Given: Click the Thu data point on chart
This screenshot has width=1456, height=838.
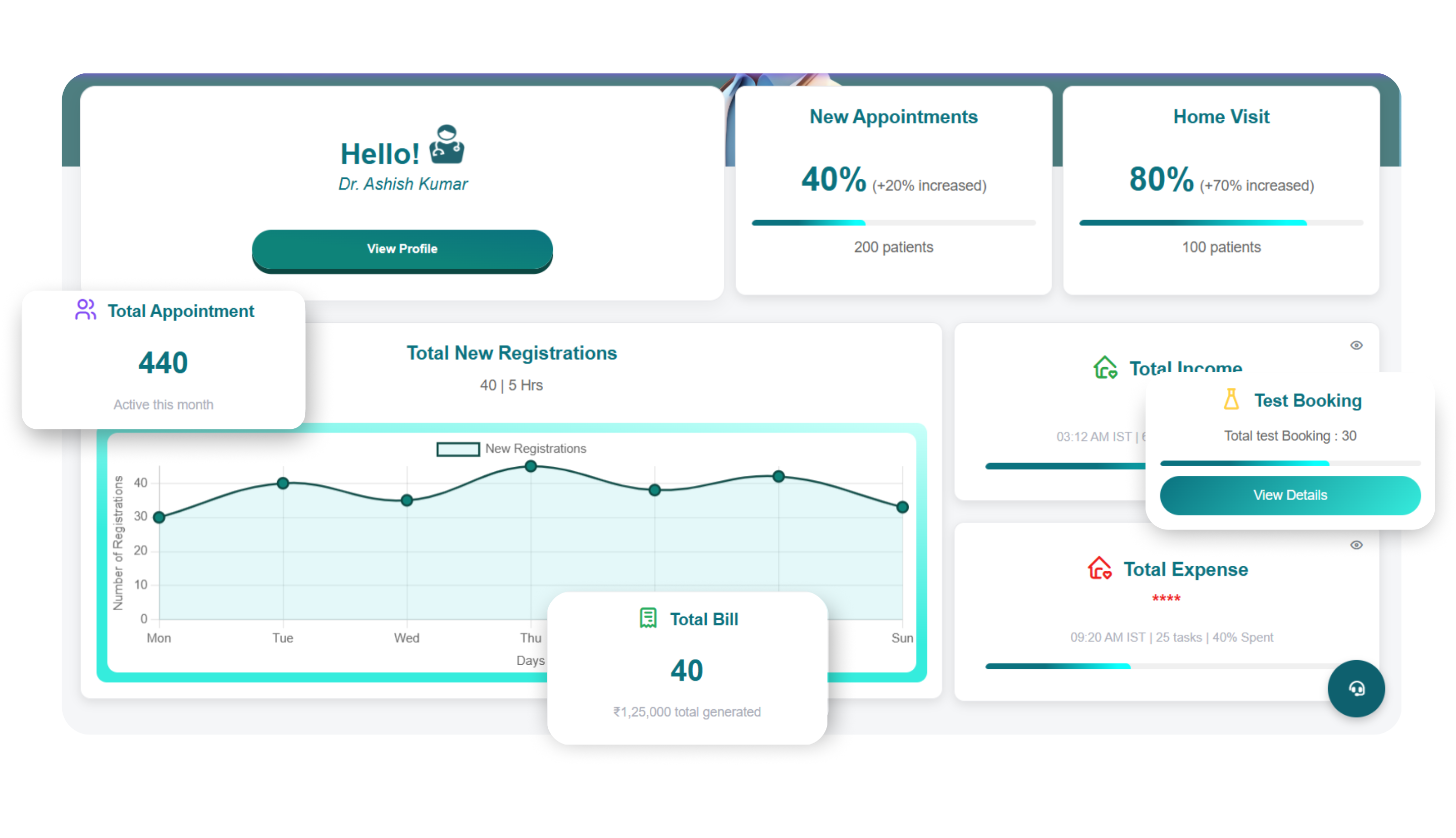Looking at the screenshot, I should [531, 466].
